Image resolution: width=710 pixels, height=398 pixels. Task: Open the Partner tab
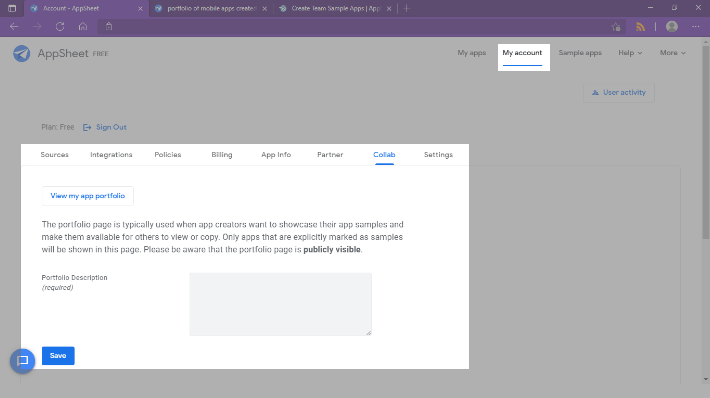(330, 155)
